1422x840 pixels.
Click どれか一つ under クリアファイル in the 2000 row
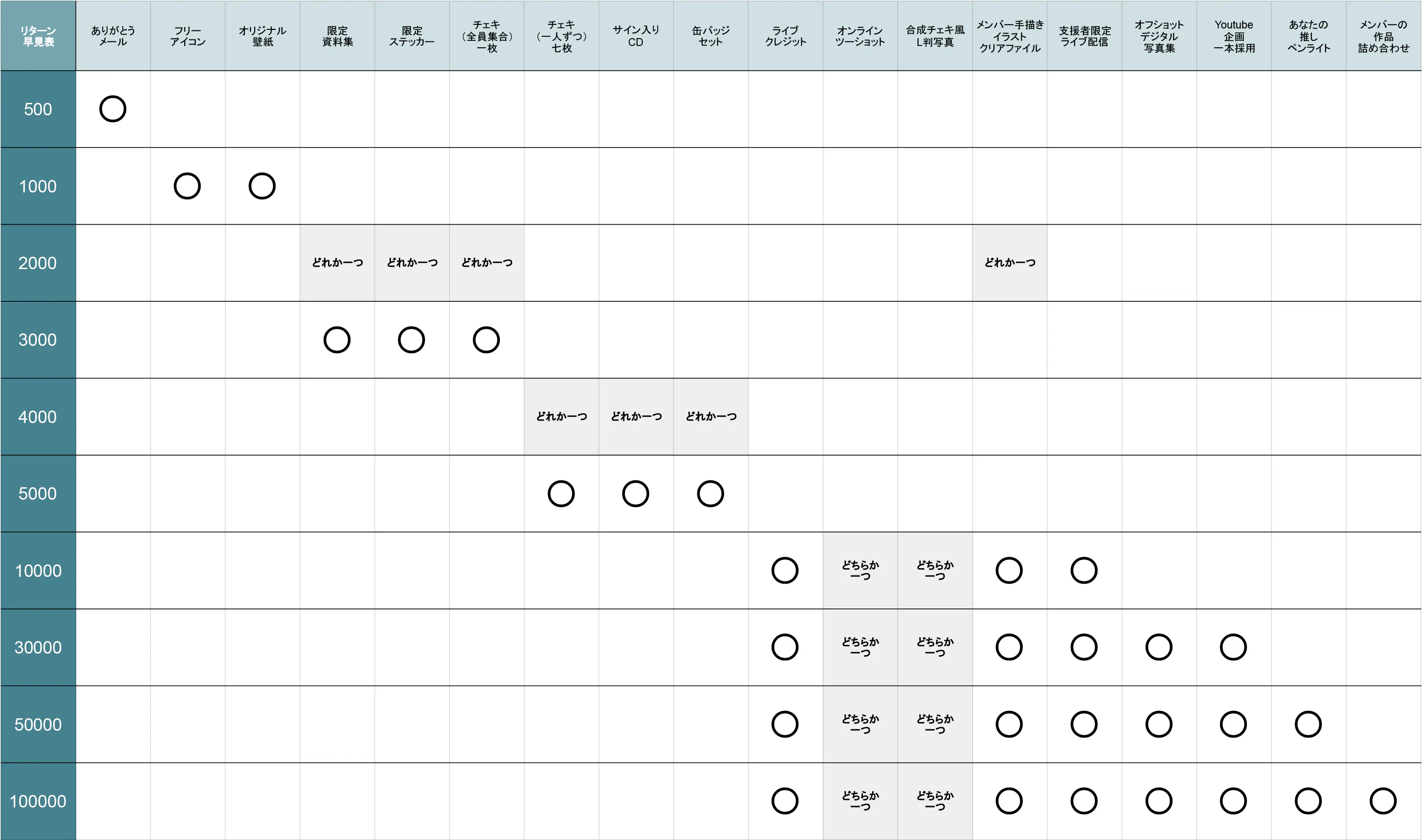click(1010, 263)
